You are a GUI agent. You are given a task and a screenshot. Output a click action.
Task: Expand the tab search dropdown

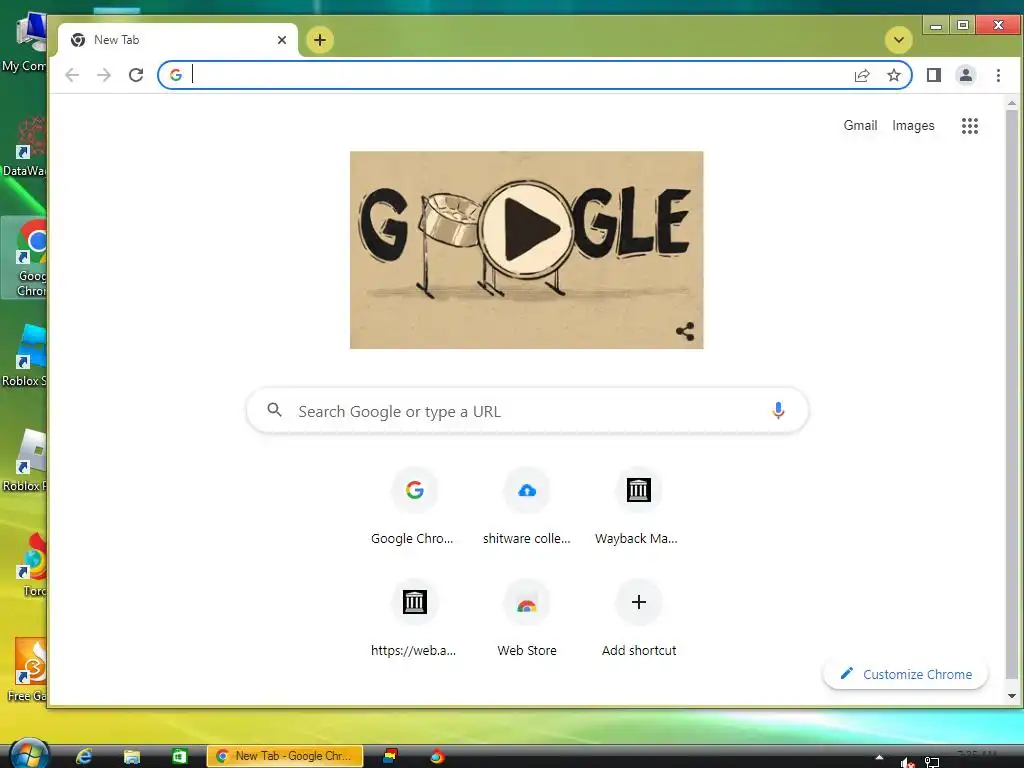(x=899, y=40)
